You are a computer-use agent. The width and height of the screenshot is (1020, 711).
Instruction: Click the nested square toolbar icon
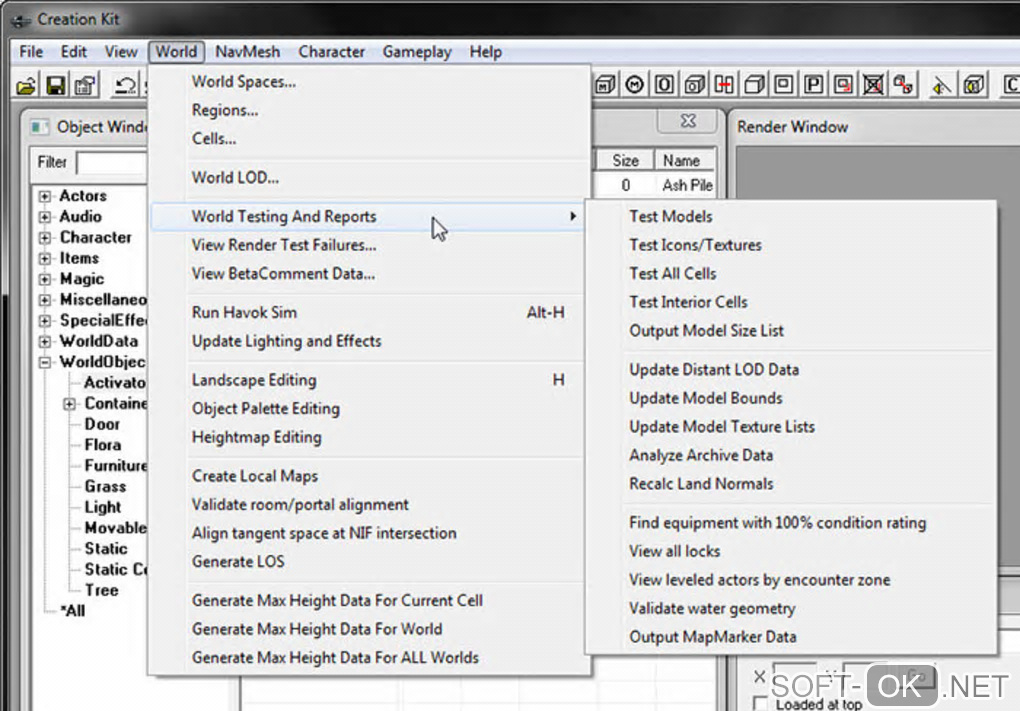point(784,85)
